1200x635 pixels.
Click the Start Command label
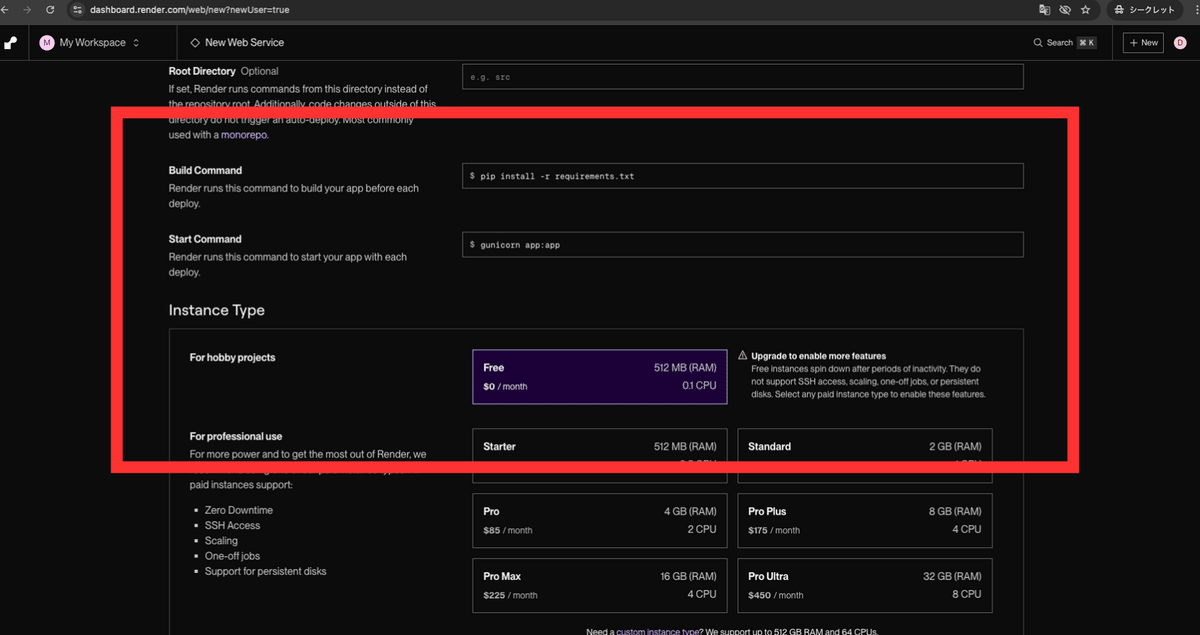205,239
